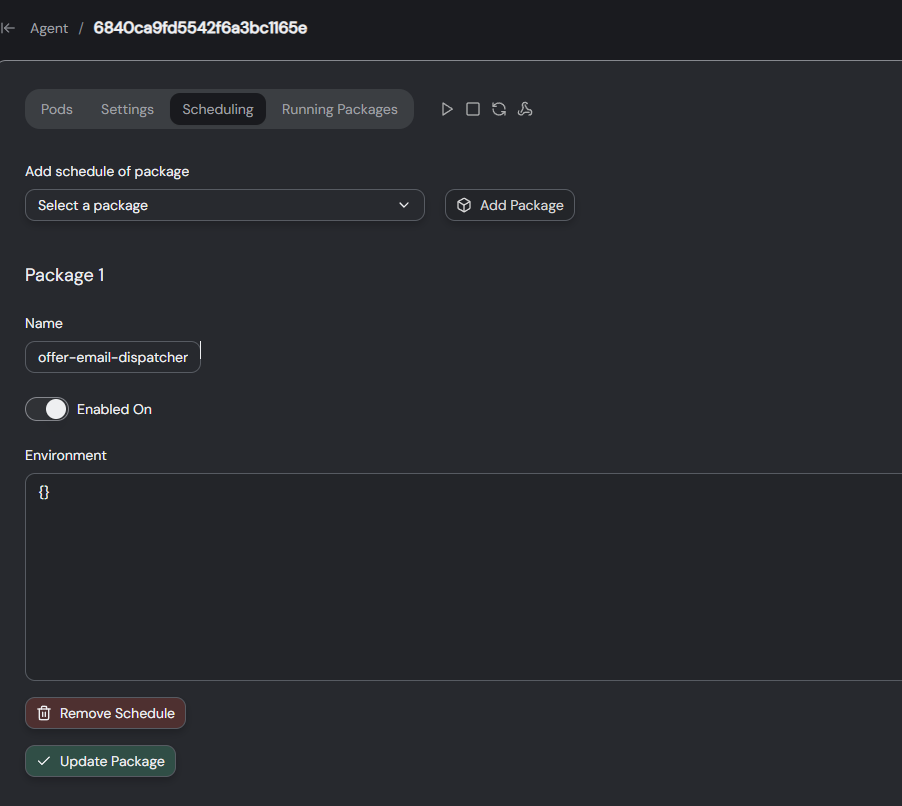Open the Select a package dropdown
This screenshot has height=806, width=902.
(225, 205)
